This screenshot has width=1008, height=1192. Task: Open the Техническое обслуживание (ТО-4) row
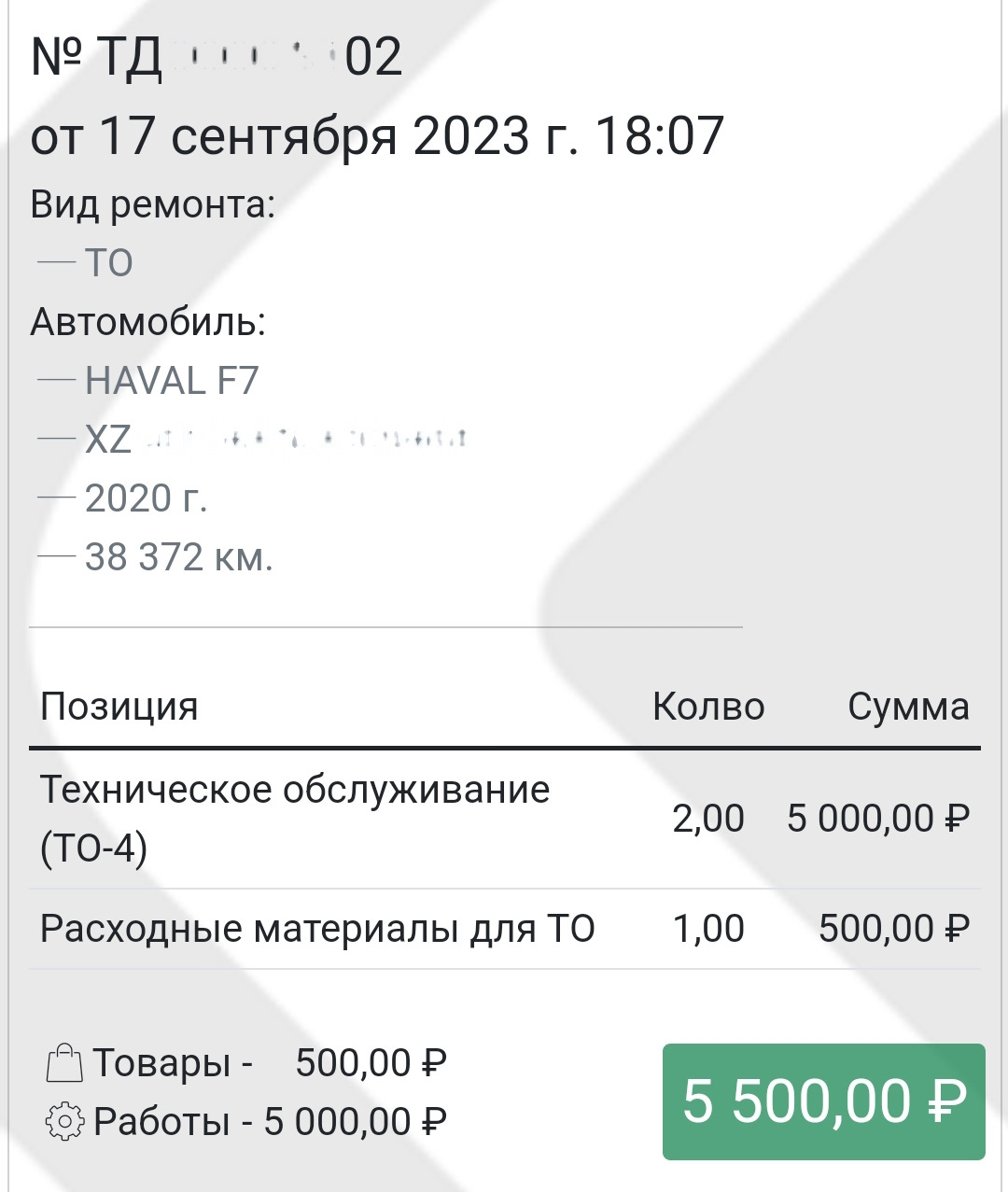coord(294,819)
